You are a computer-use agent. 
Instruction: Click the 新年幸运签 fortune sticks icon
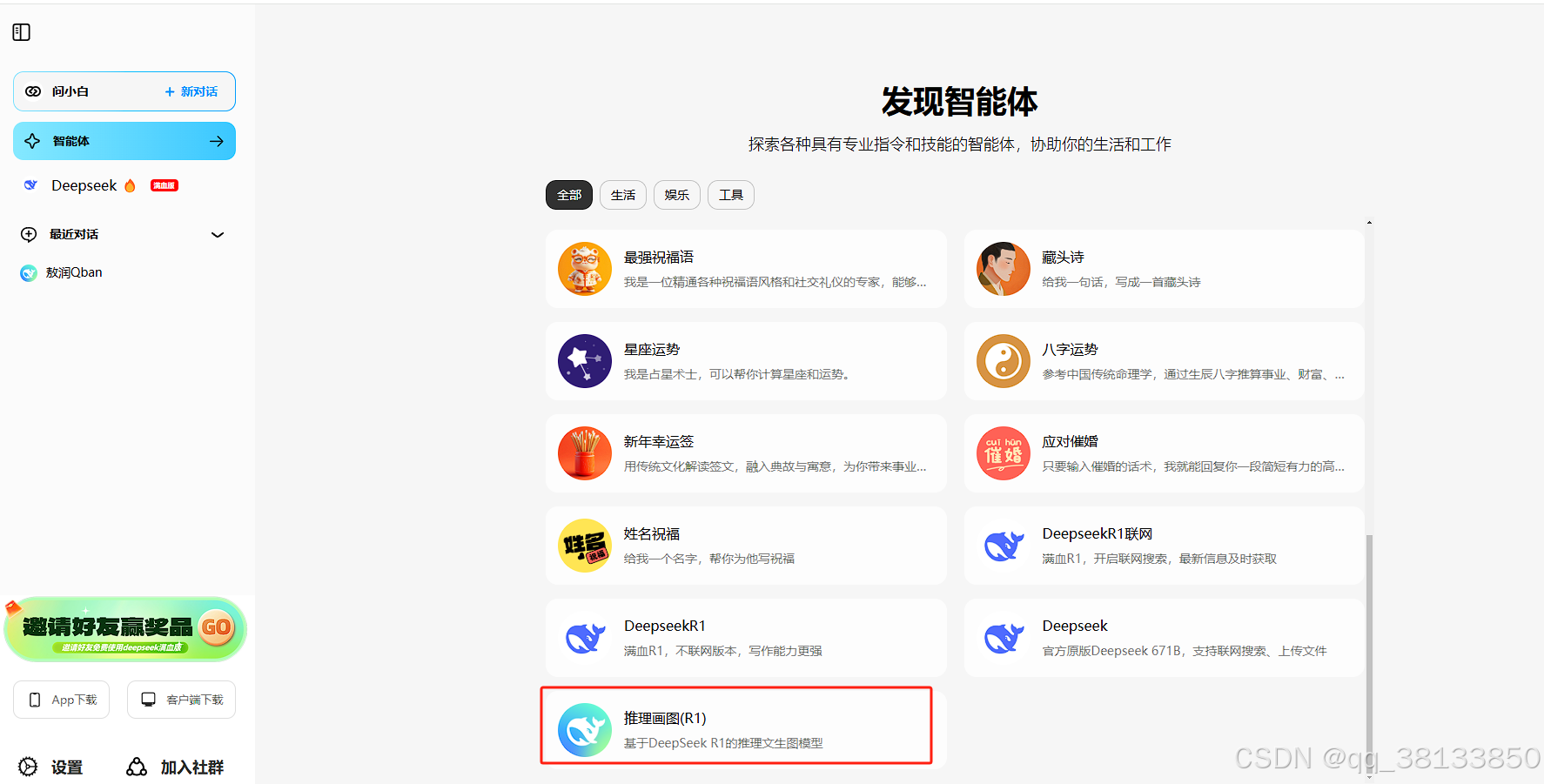[585, 453]
